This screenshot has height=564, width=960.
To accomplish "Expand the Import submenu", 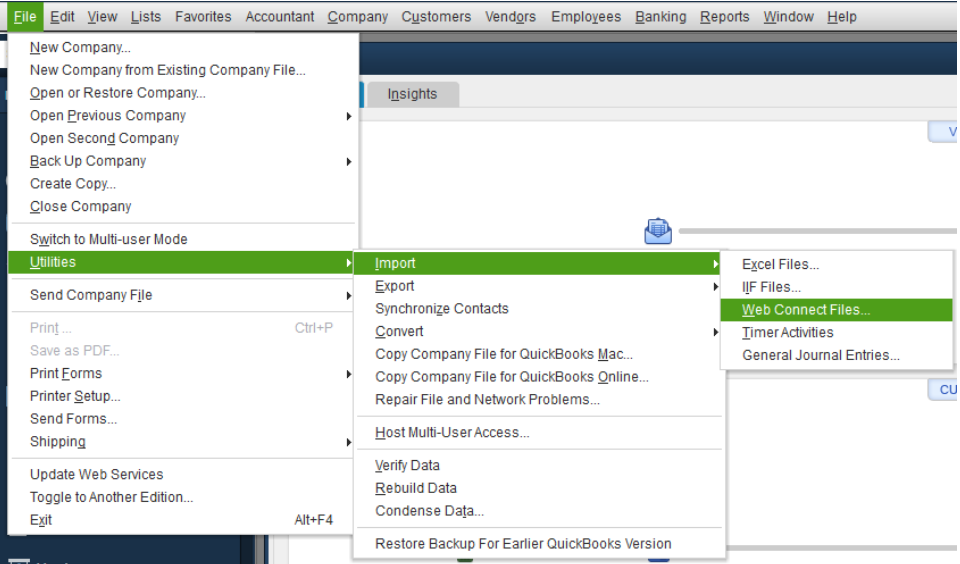I will (539, 263).
